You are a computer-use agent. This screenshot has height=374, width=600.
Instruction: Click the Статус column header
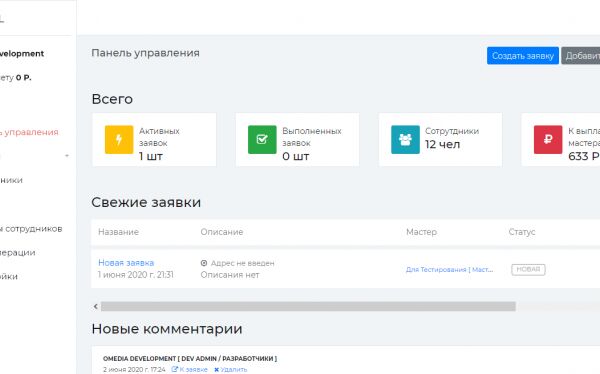522,232
